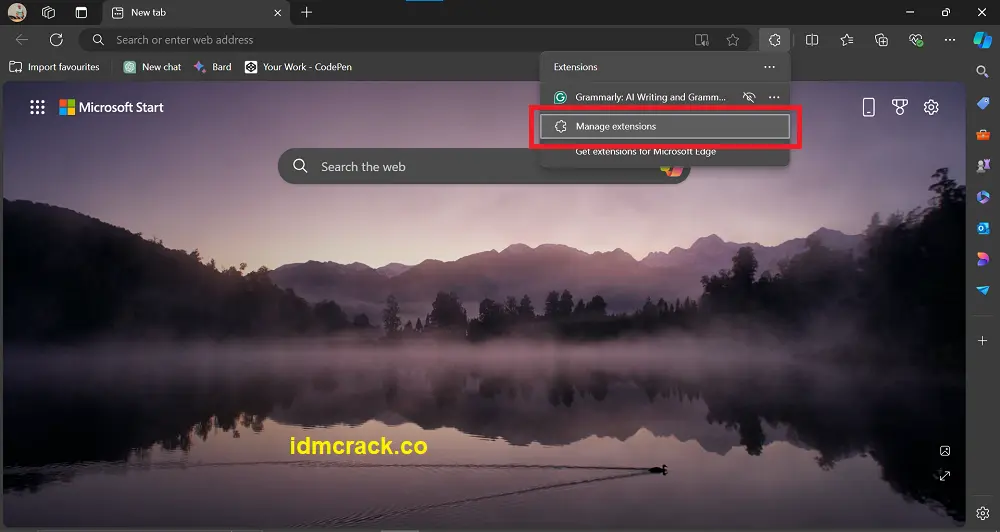This screenshot has width=1000, height=532.
Task: Open Your Work - CodePen bookmark
Action: click(298, 67)
